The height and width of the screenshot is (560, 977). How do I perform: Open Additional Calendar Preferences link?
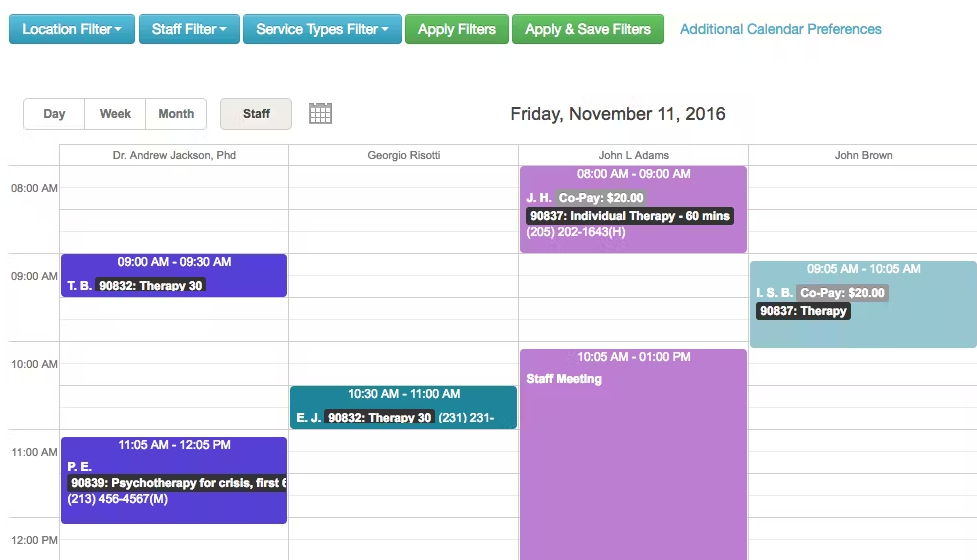click(x=780, y=29)
